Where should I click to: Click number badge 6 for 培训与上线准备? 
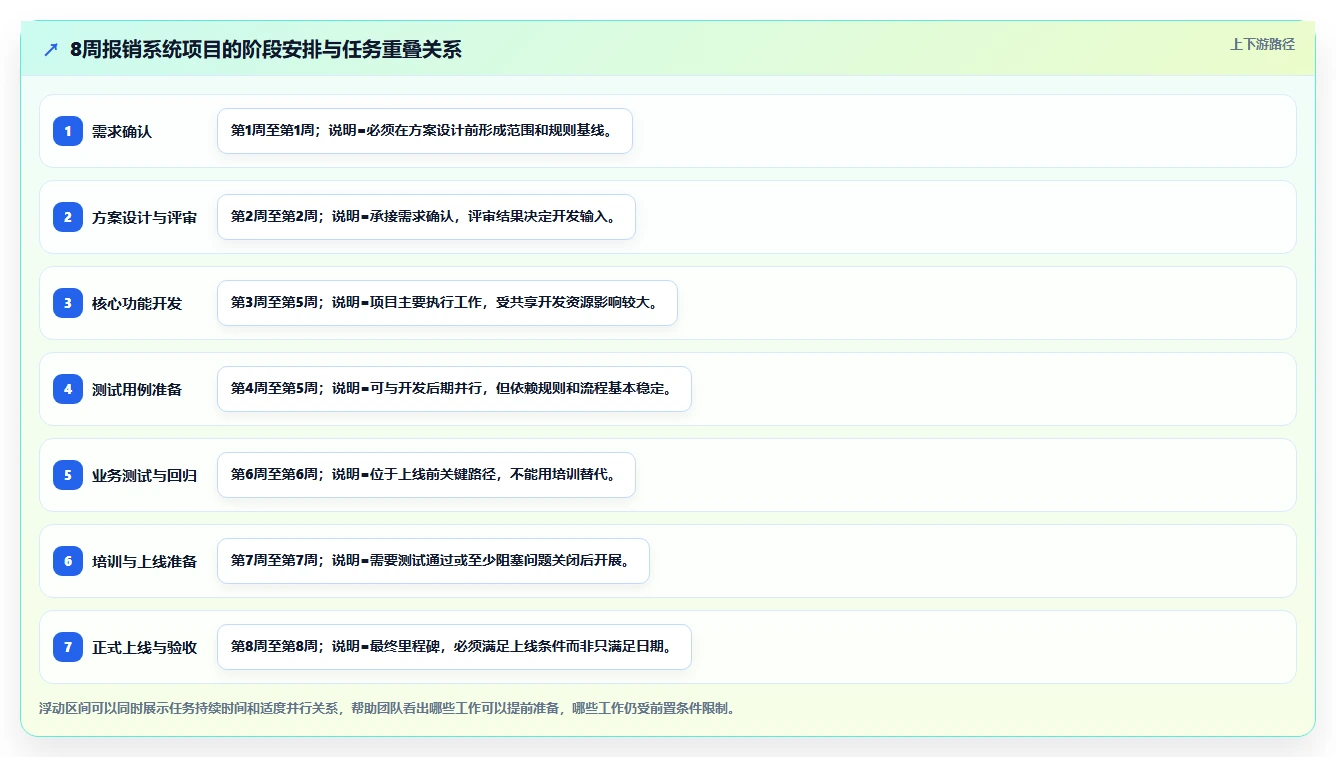click(68, 561)
